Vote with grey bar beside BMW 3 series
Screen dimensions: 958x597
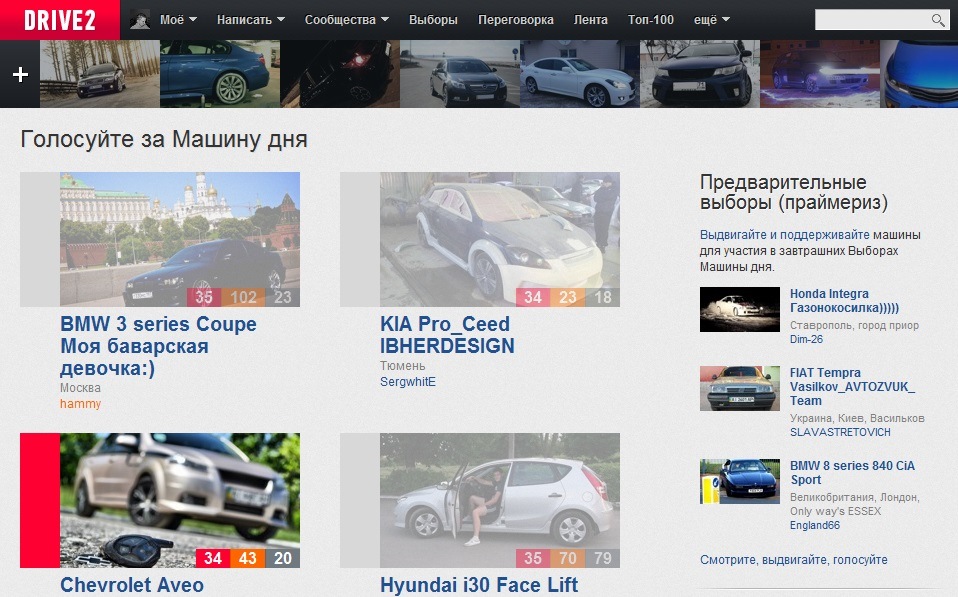tap(40, 239)
